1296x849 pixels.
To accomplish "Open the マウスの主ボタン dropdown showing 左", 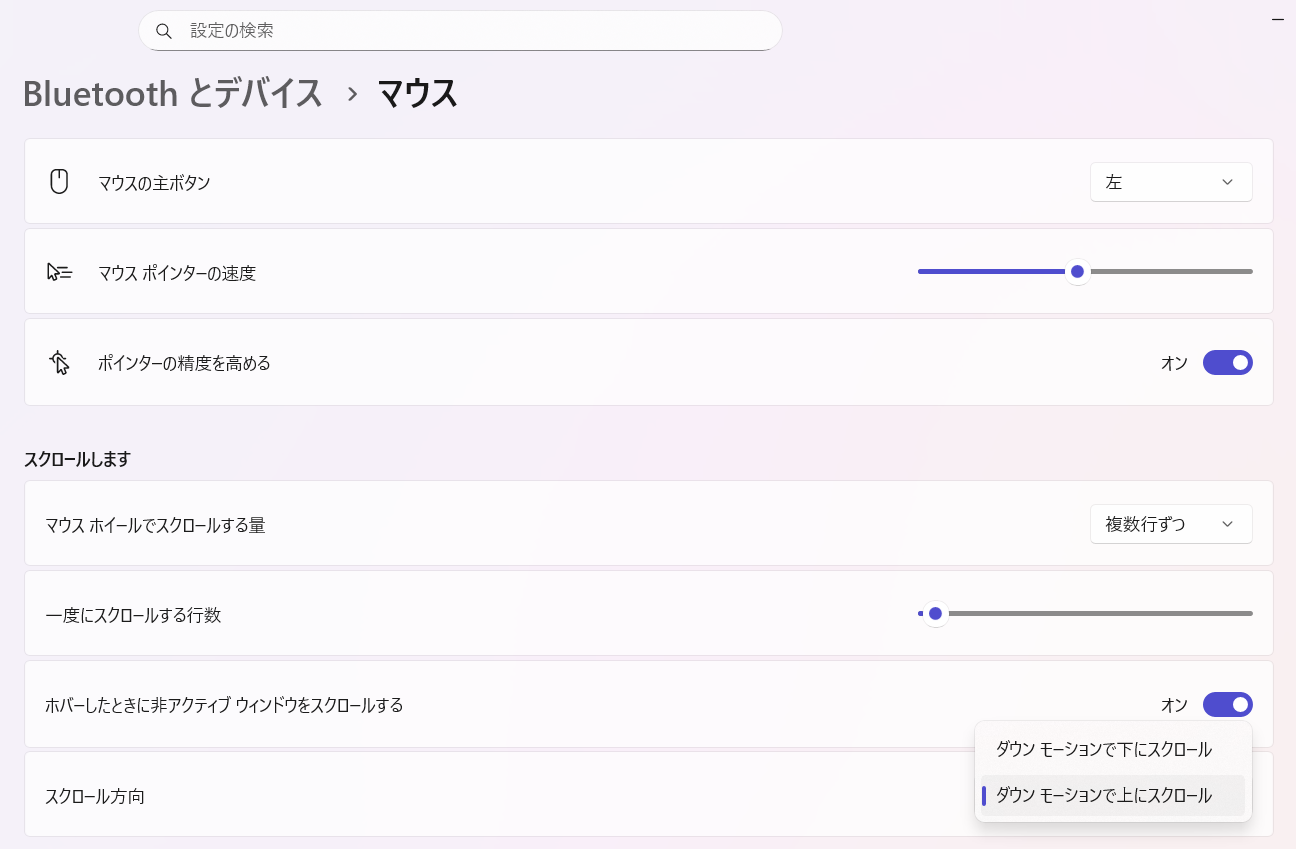I will [1170, 182].
